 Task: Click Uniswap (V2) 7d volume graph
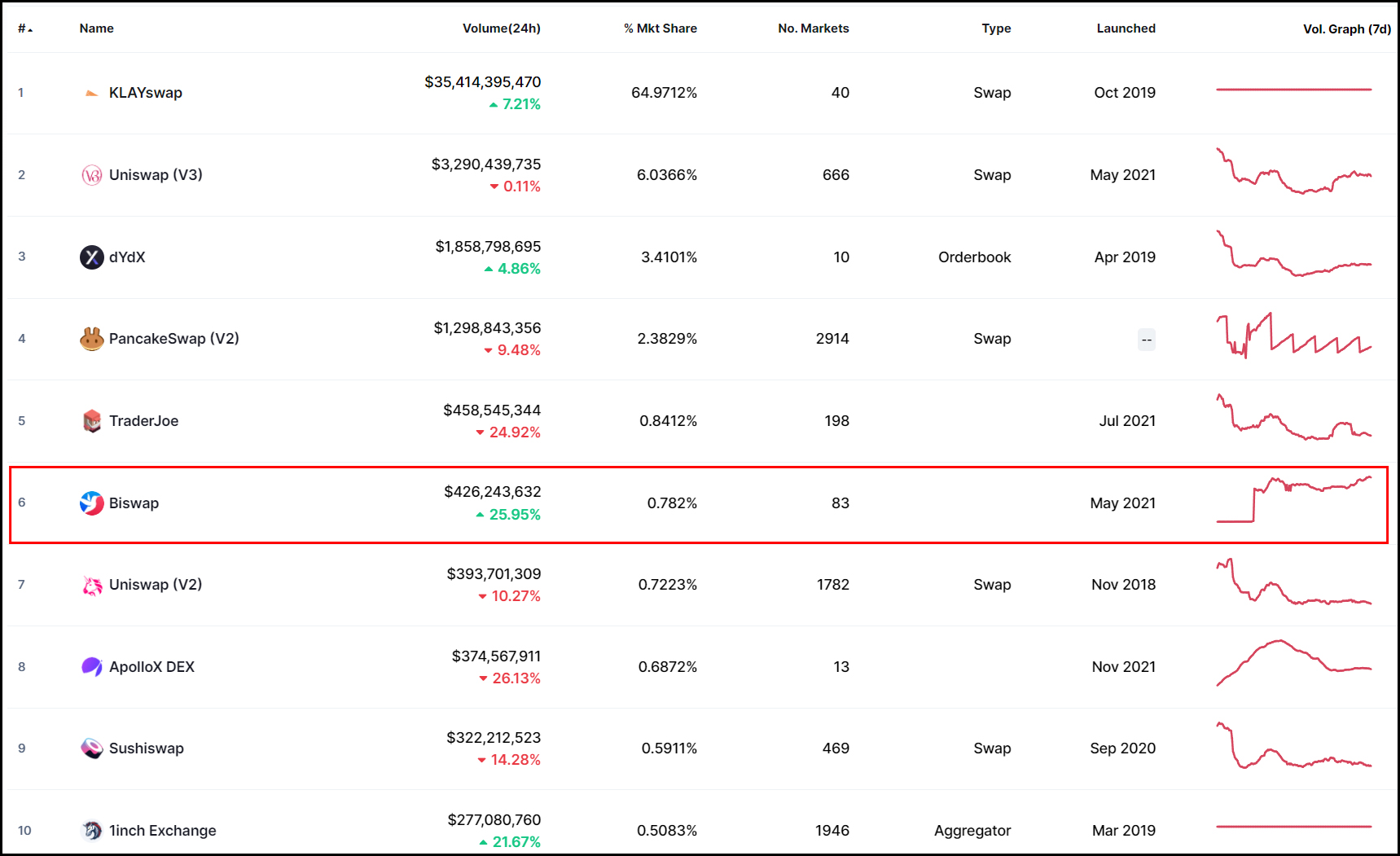click(1294, 582)
